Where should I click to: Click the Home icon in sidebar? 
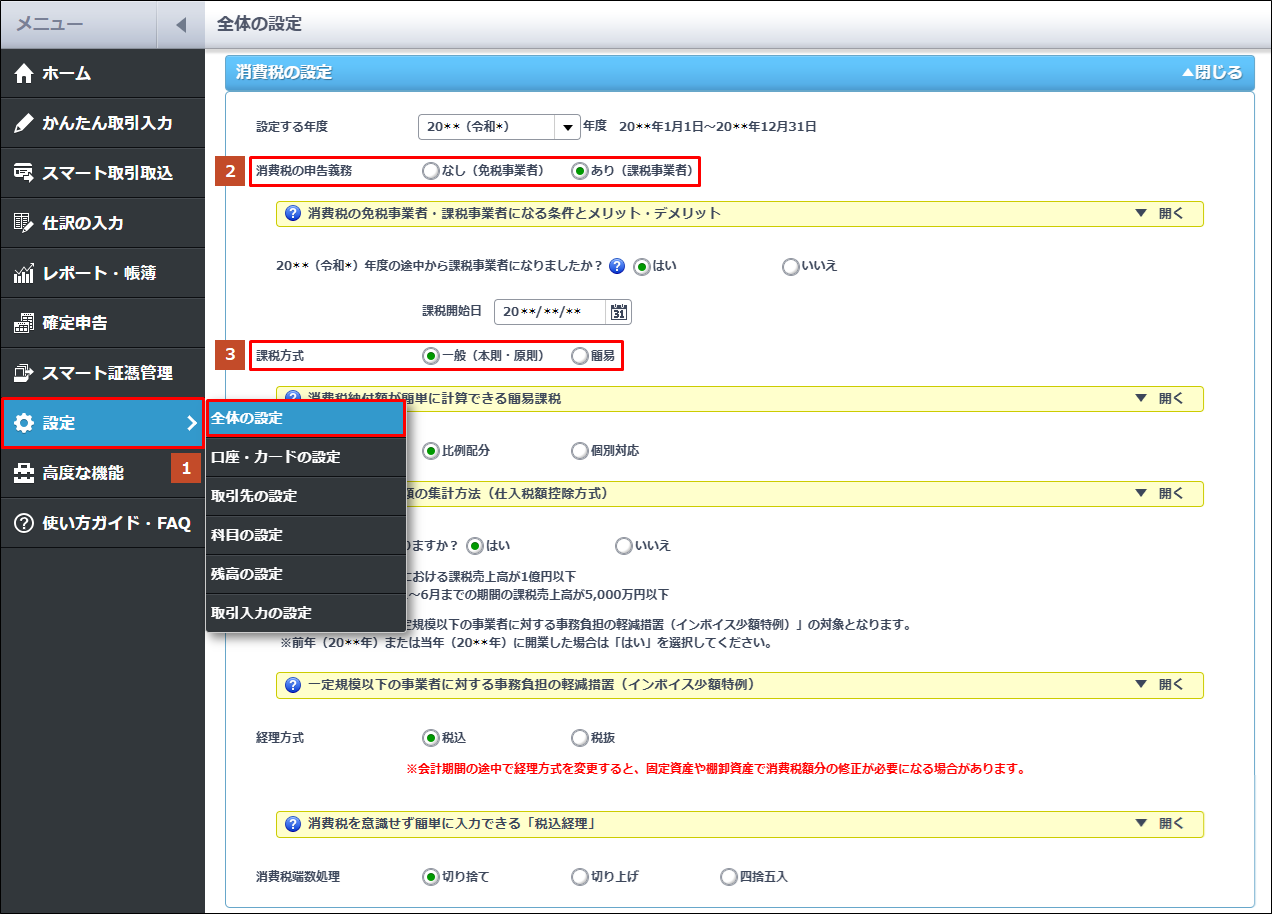[x=24, y=73]
